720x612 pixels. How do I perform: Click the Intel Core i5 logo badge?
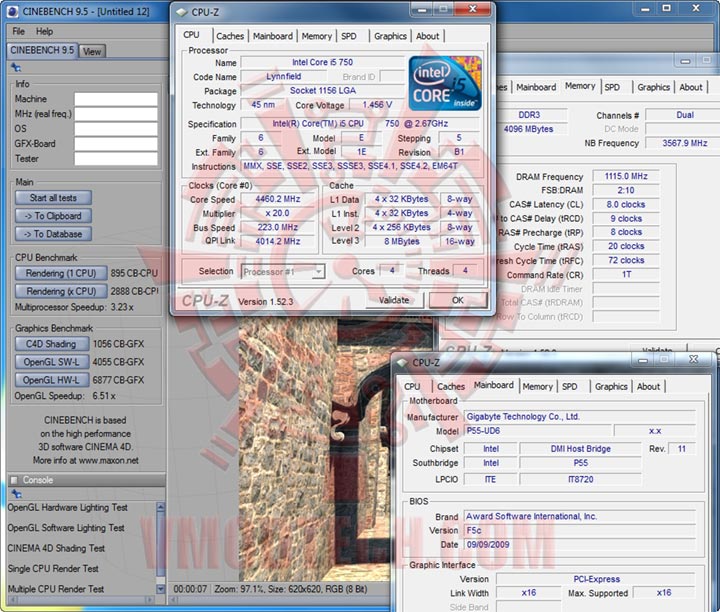[x=445, y=83]
